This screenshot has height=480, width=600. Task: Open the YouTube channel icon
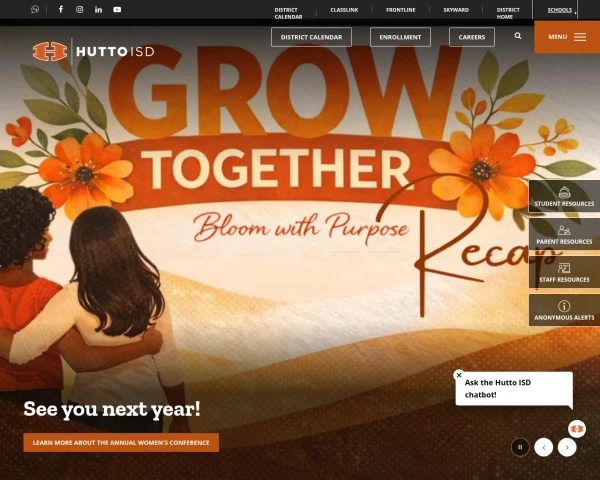point(117,10)
